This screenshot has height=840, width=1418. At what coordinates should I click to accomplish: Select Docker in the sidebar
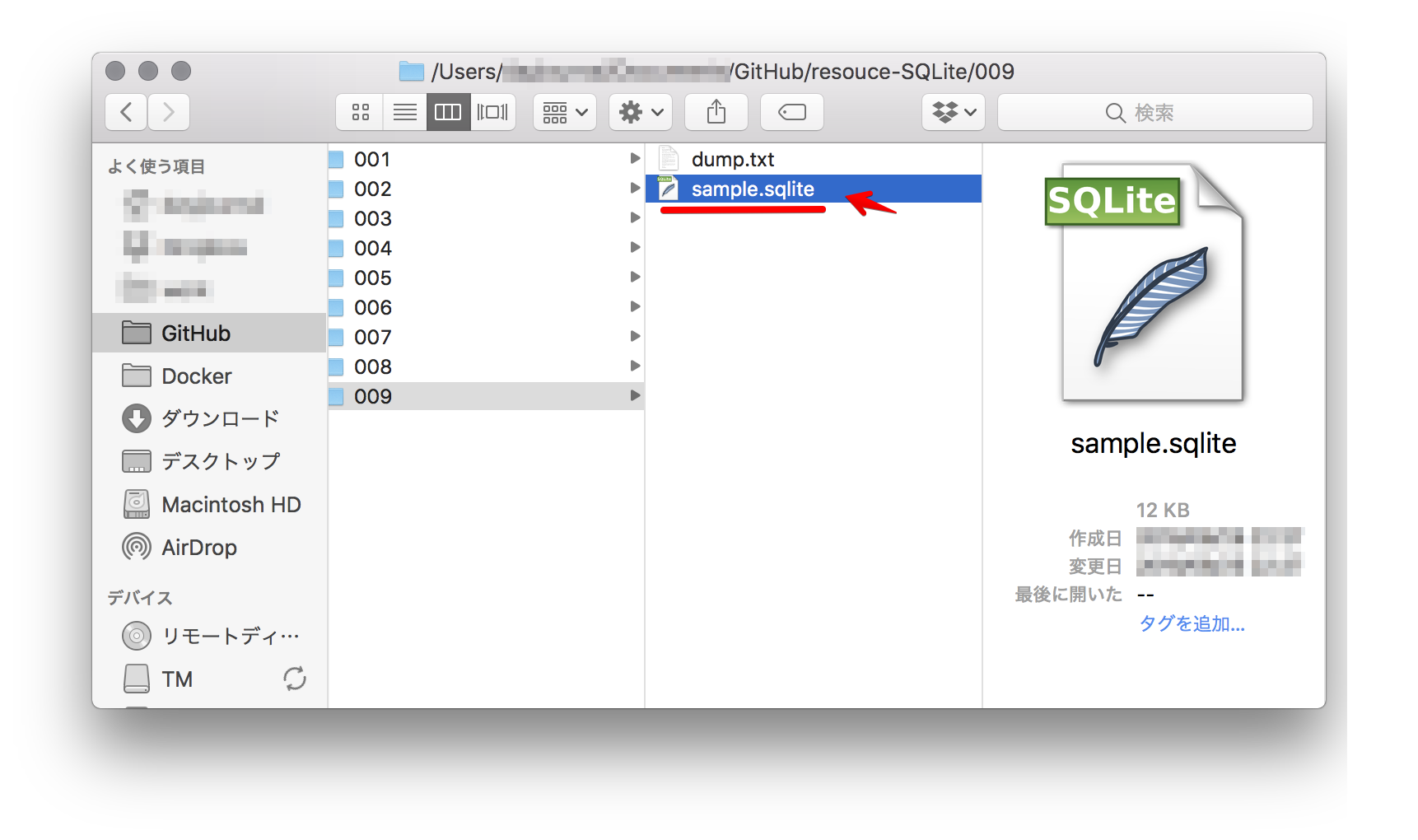(x=210, y=376)
